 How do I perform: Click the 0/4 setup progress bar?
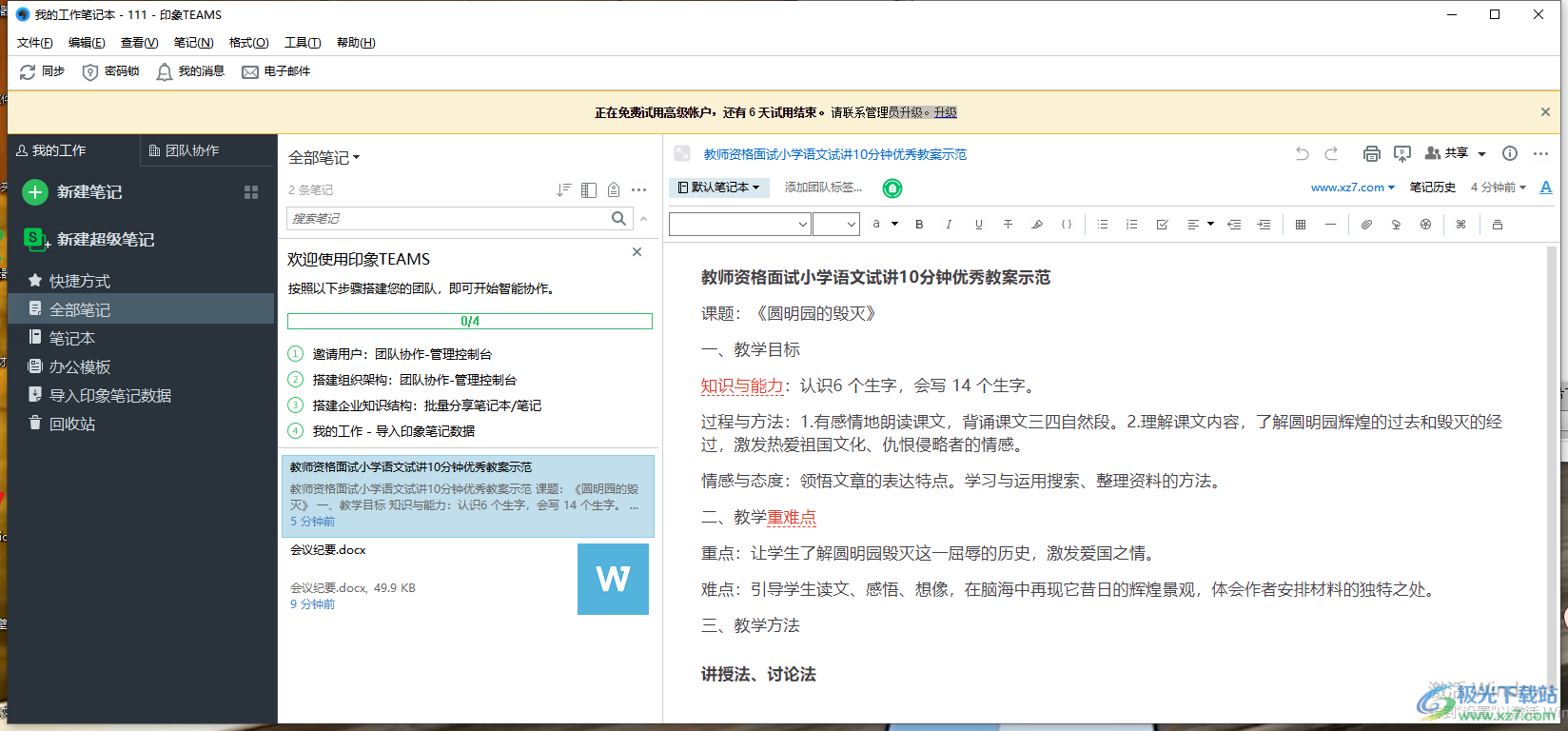(470, 322)
